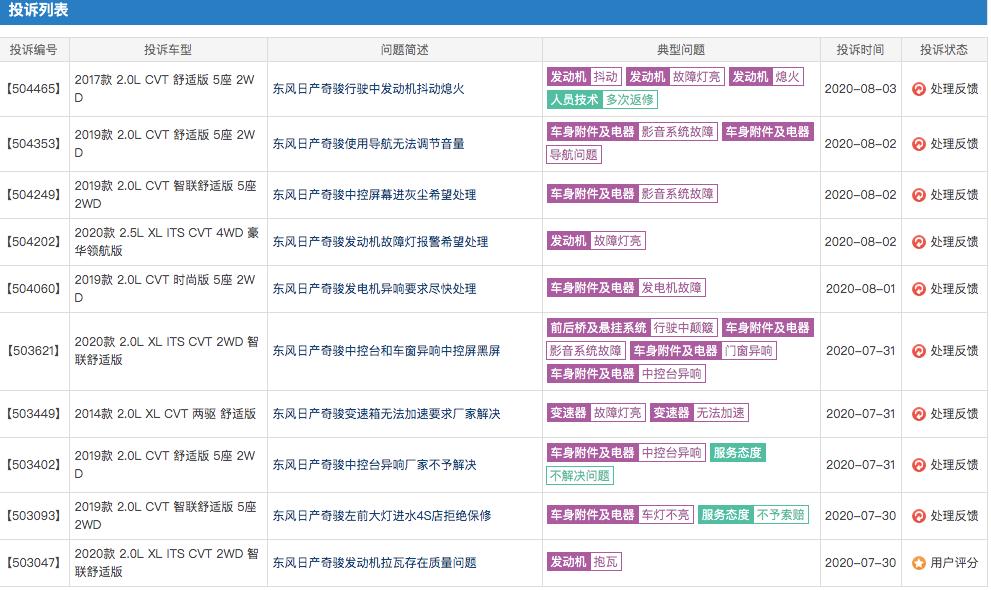991x590 pixels.
Task: Open complaint number 【503047】
Action: tap(33, 562)
